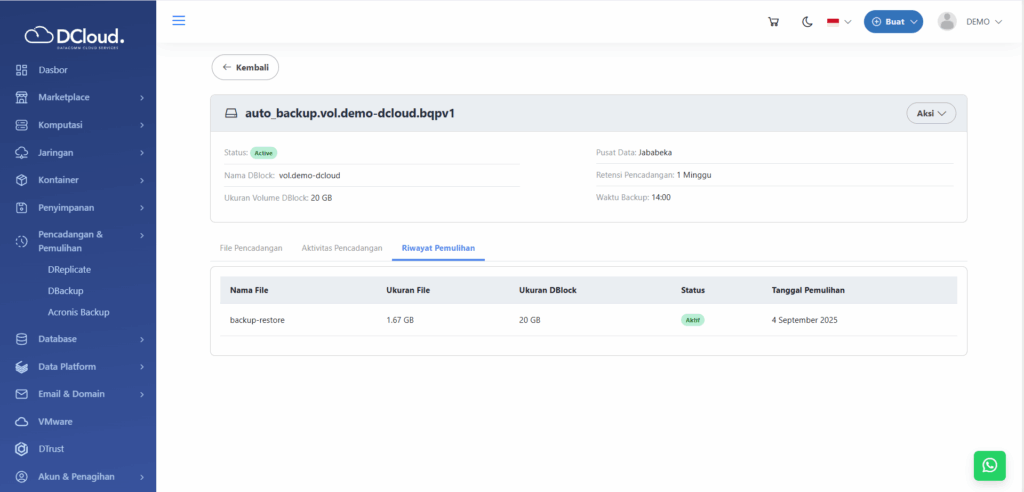Click the Dasbor sidebar icon
The image size is (1024, 492).
[x=21, y=70]
